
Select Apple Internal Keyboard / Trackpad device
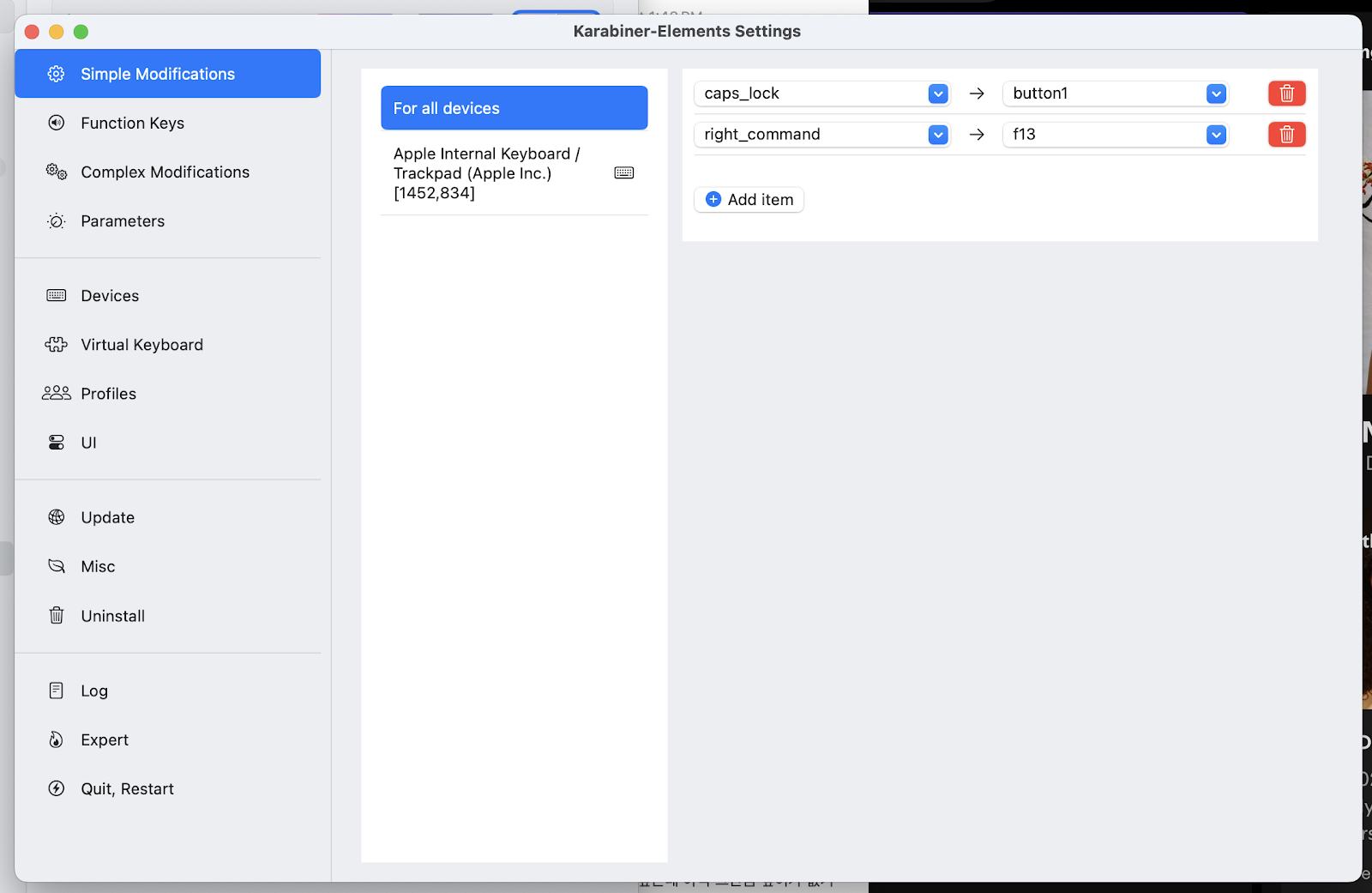tap(514, 172)
